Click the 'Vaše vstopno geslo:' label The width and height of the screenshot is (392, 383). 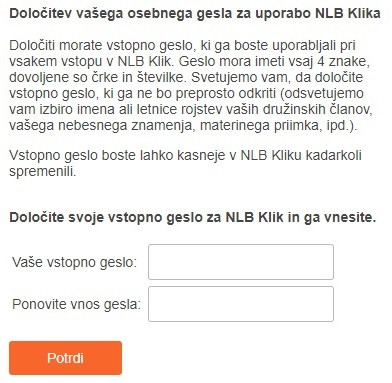(x=75, y=262)
